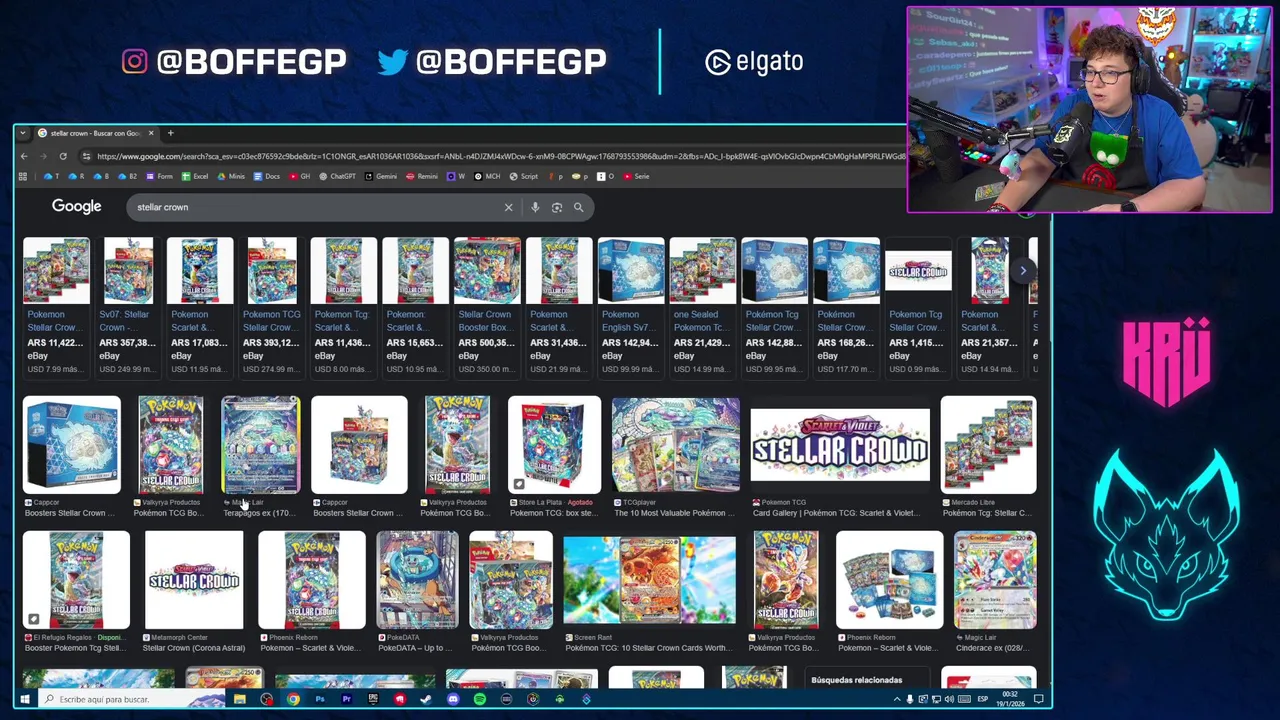
Task: Open the ChatGPT bookmark
Action: pos(336,176)
